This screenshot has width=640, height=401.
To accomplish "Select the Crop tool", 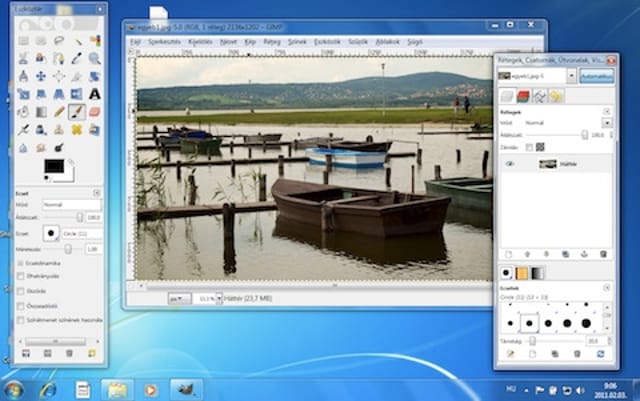I will coord(77,76).
